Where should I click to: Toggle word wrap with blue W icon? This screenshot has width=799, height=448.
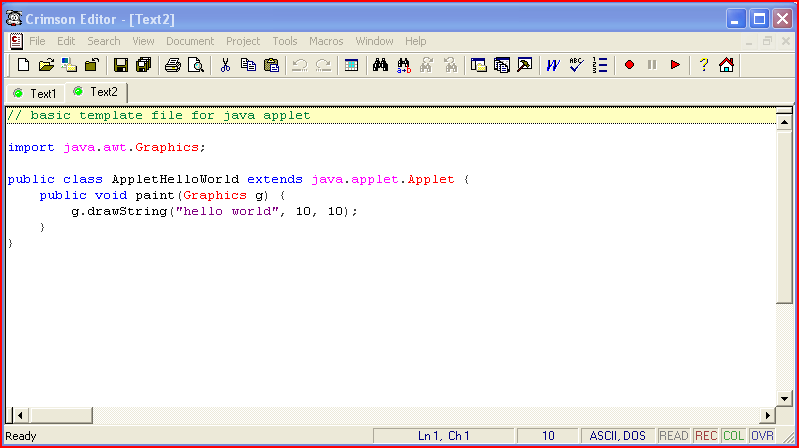tap(553, 65)
